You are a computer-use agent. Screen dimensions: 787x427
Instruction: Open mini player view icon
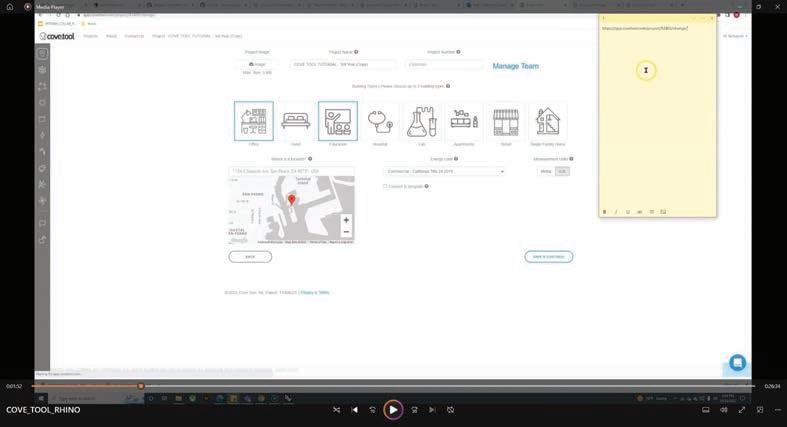tap(760, 410)
